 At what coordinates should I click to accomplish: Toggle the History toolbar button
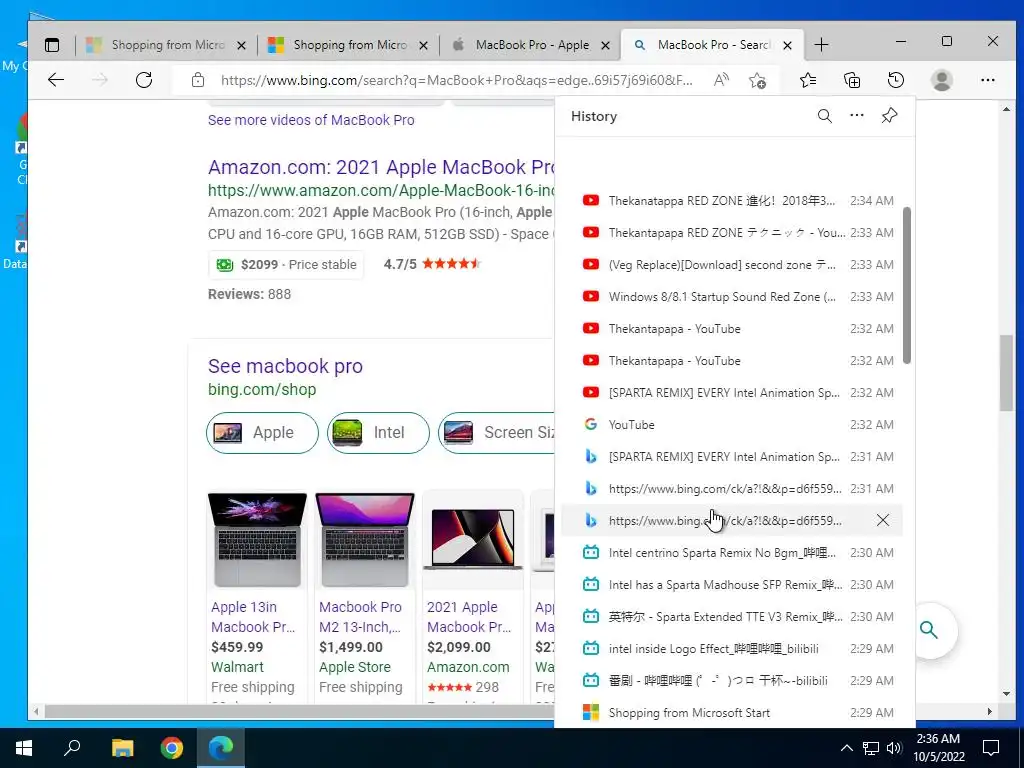pyautogui.click(x=896, y=80)
